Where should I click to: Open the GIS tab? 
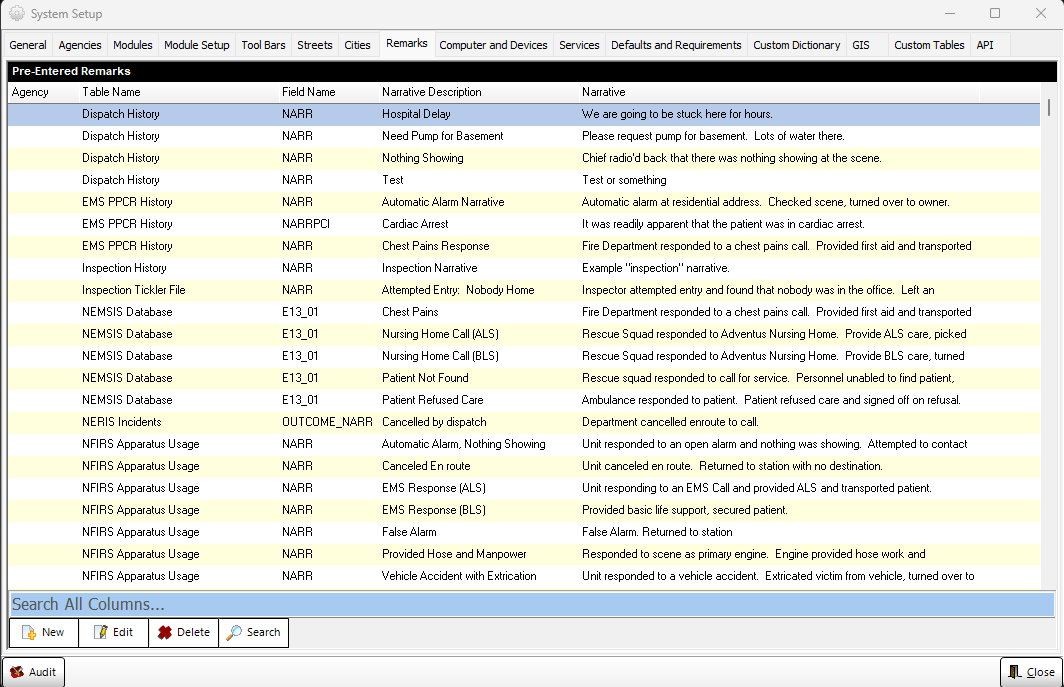coord(860,45)
